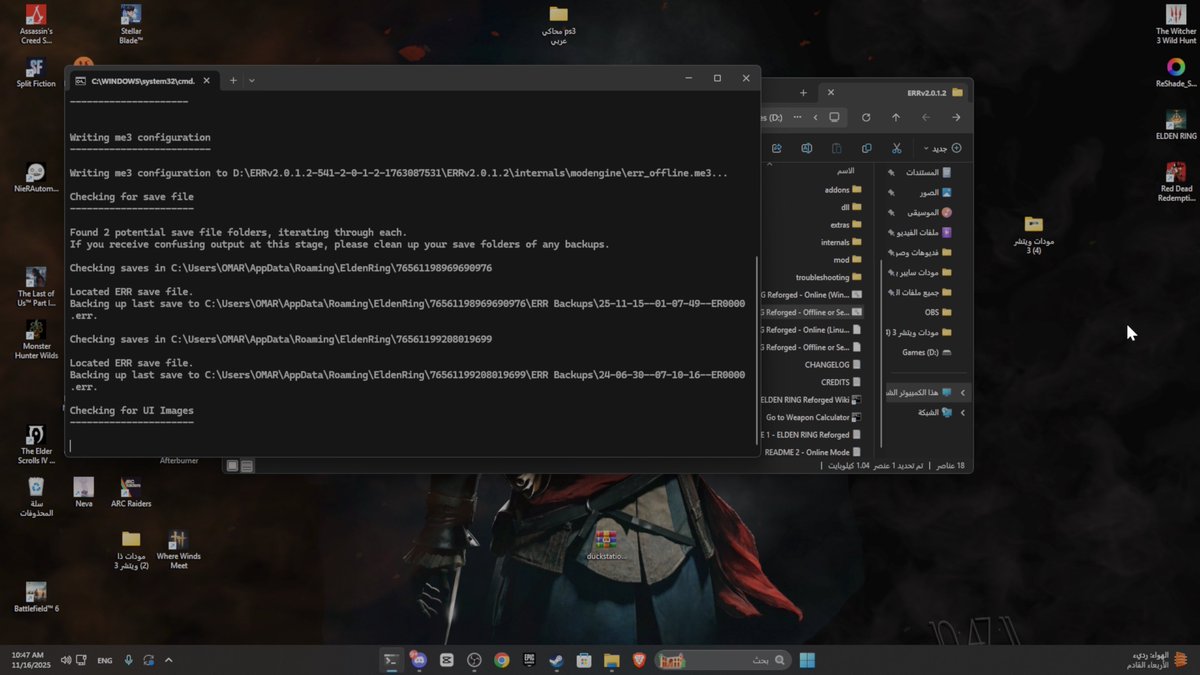Select the Battlefield 6 desktop shortcut

36,597
